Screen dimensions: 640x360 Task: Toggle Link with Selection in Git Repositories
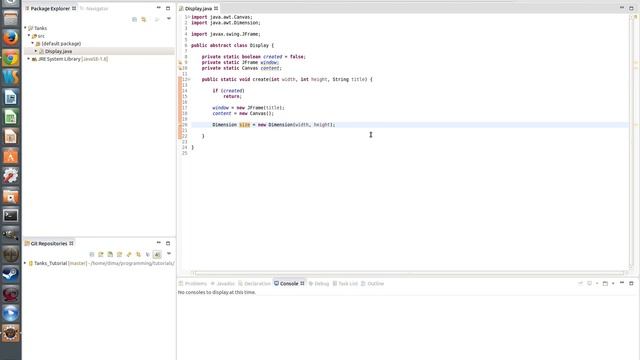(138, 254)
